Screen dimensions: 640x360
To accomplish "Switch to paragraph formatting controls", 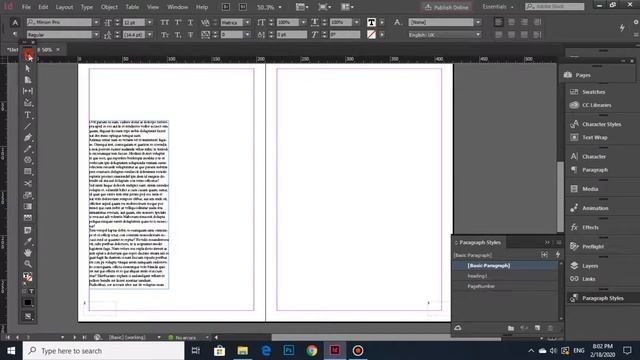I will tap(15, 35).
